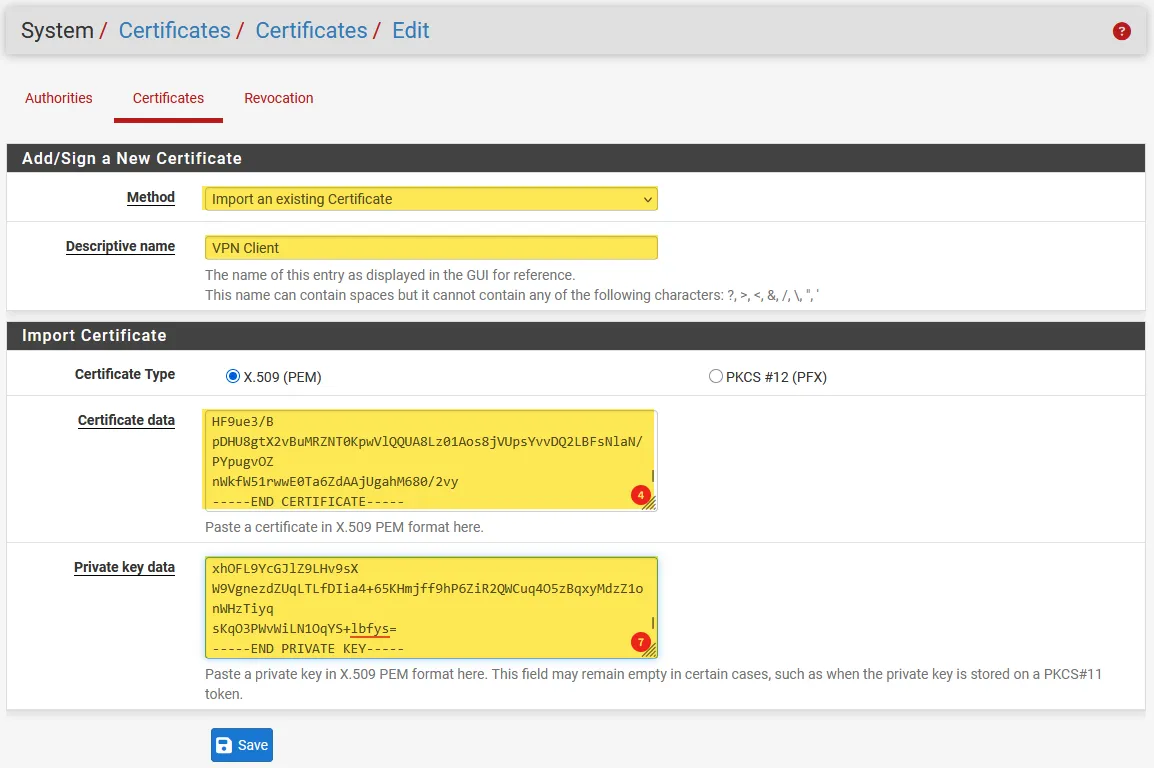1154x768 pixels.
Task: Switch to the Authorities tab
Action: coord(59,98)
